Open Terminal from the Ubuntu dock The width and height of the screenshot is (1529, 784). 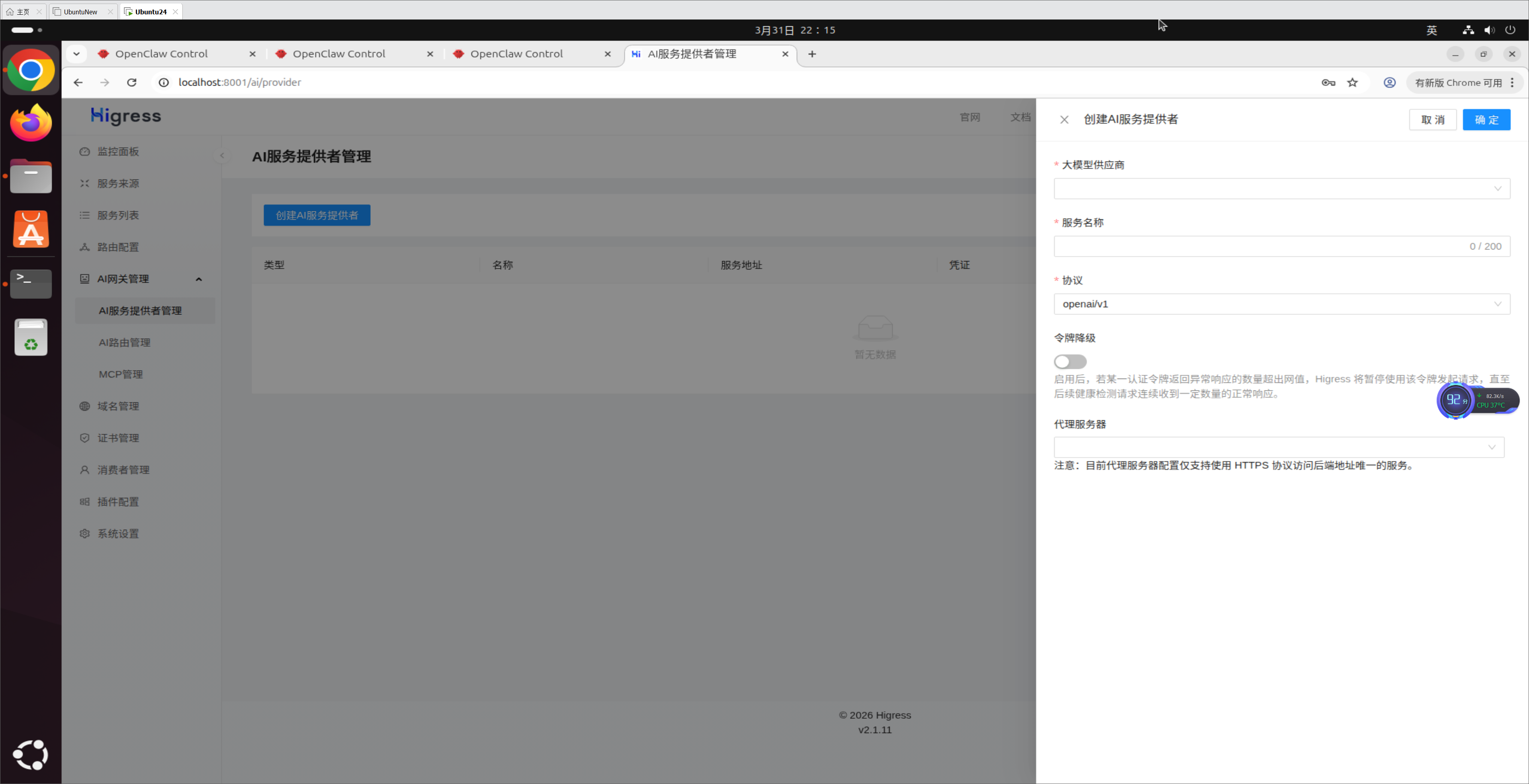pos(31,283)
